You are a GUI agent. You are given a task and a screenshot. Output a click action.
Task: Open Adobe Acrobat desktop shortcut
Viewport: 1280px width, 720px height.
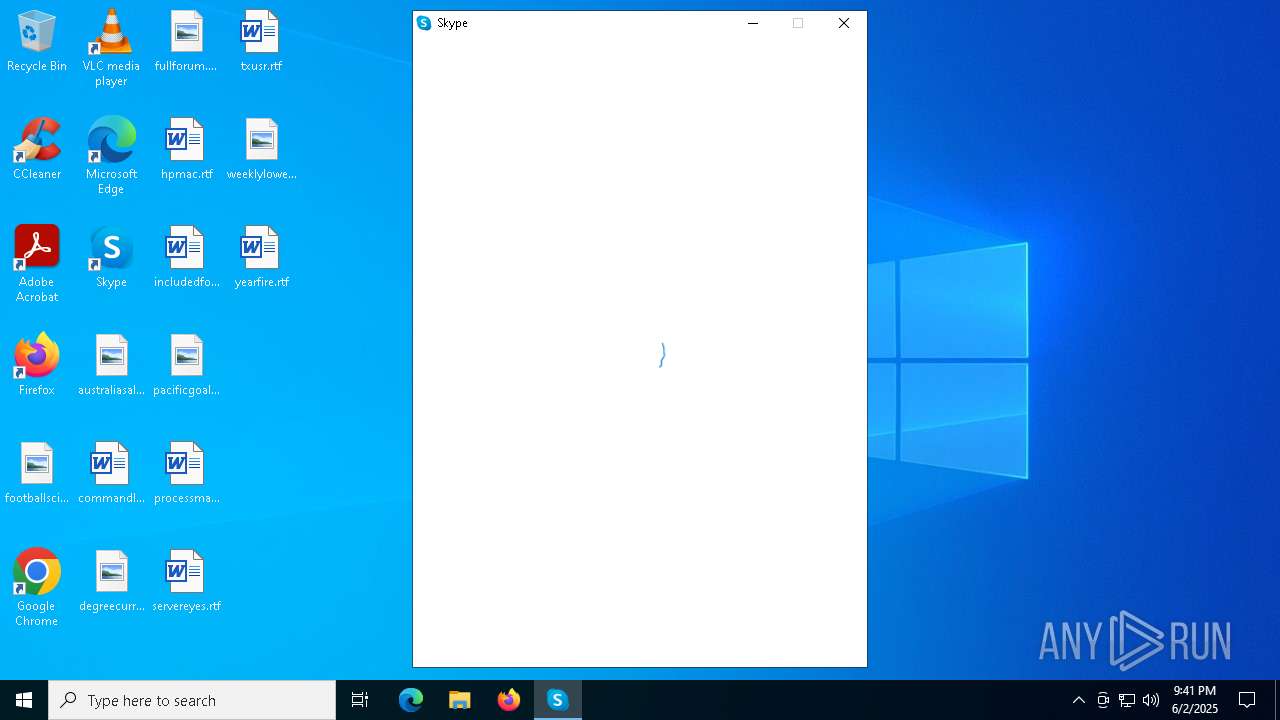(37, 264)
